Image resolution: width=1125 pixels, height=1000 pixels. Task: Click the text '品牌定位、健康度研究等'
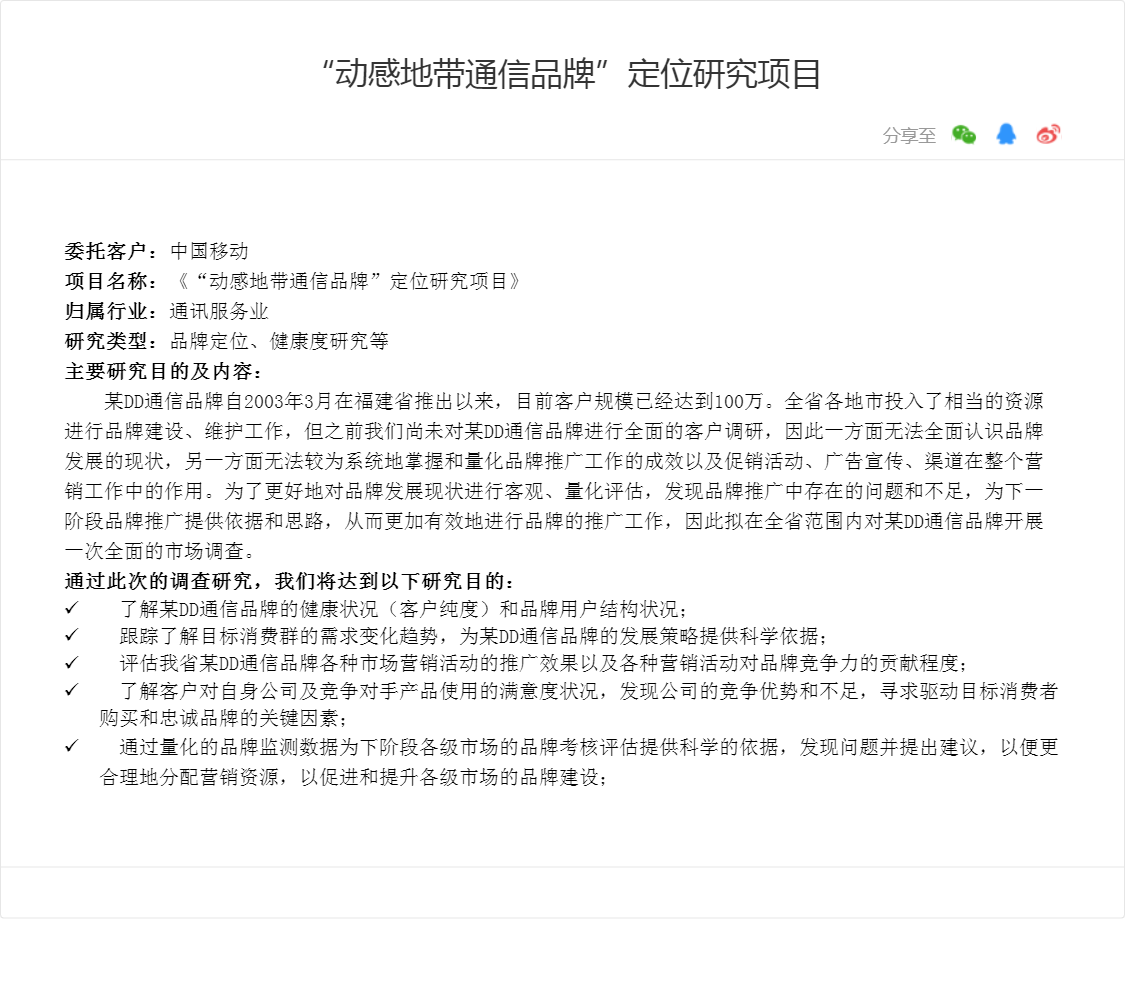click(x=279, y=341)
